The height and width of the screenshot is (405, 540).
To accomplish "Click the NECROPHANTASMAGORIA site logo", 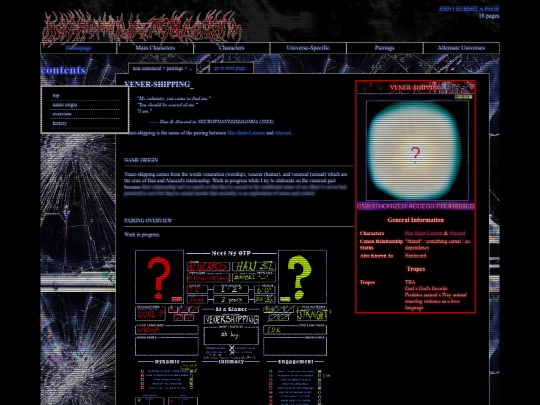I will click(x=141, y=28).
